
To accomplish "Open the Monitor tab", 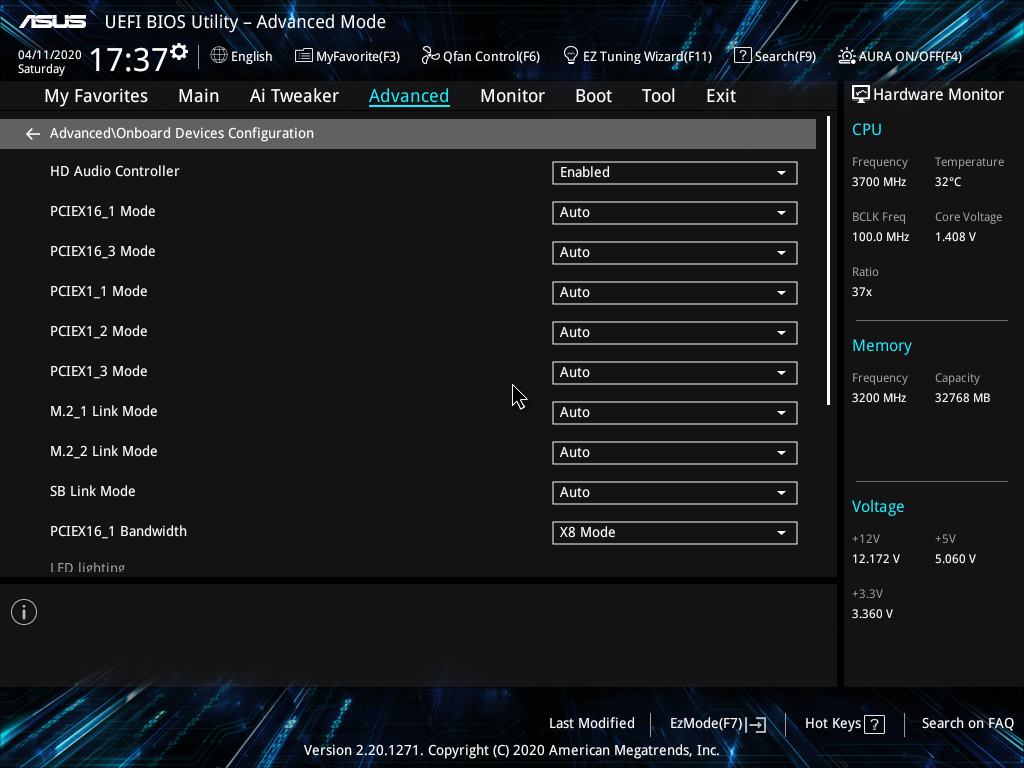I will coord(512,96).
